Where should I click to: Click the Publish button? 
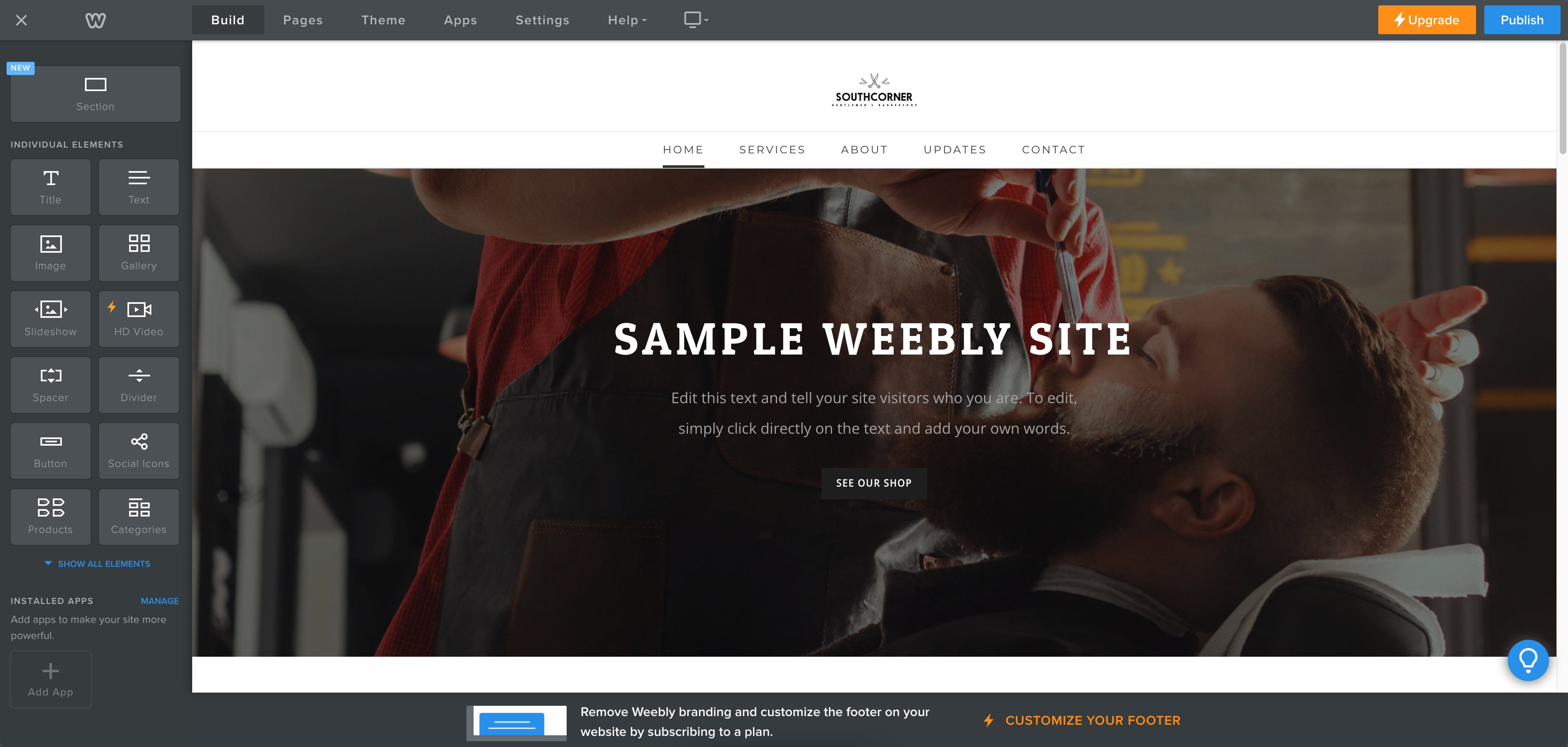(1522, 20)
